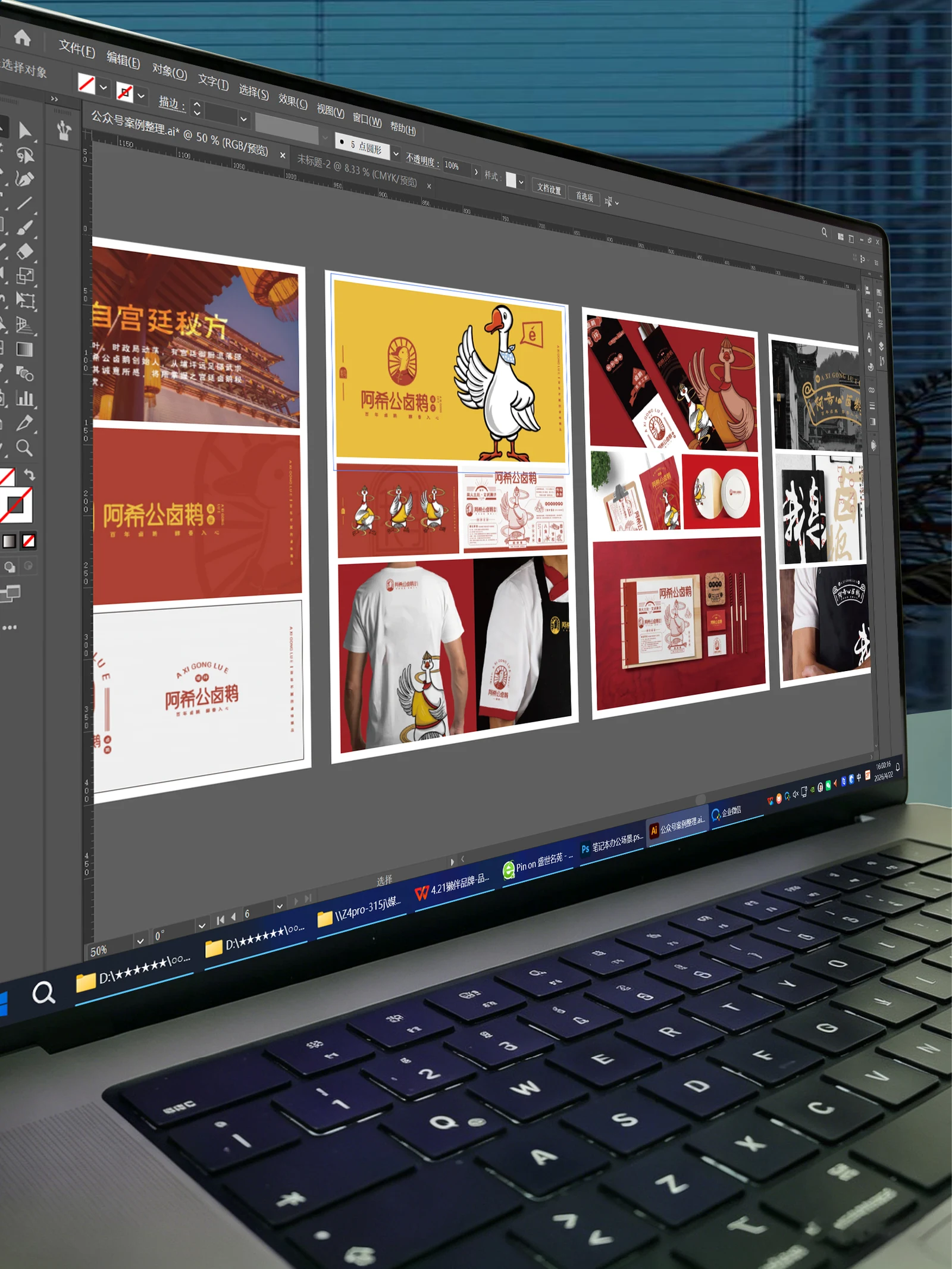Viewport: 952px width, 1269px height.
Task: Click the Change Screen Mode icon
Action: [10, 593]
